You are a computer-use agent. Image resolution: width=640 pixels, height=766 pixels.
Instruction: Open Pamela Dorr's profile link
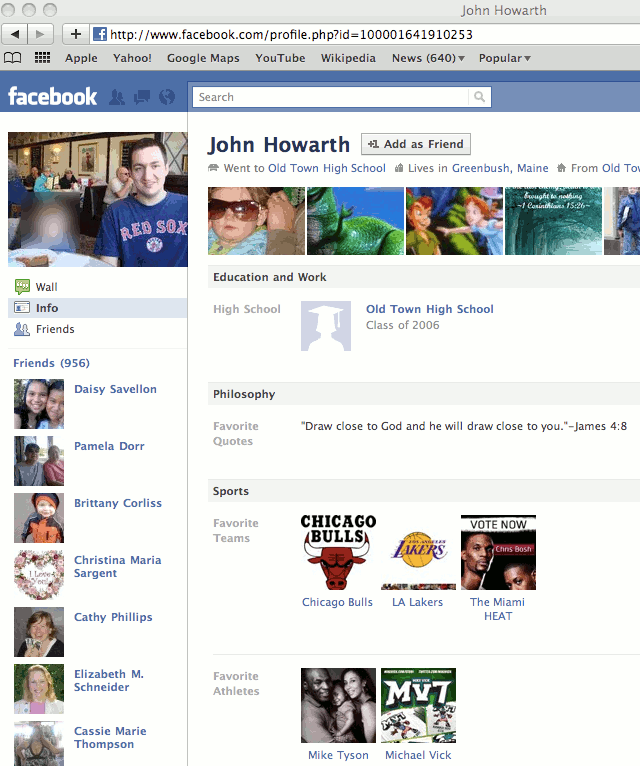click(109, 446)
